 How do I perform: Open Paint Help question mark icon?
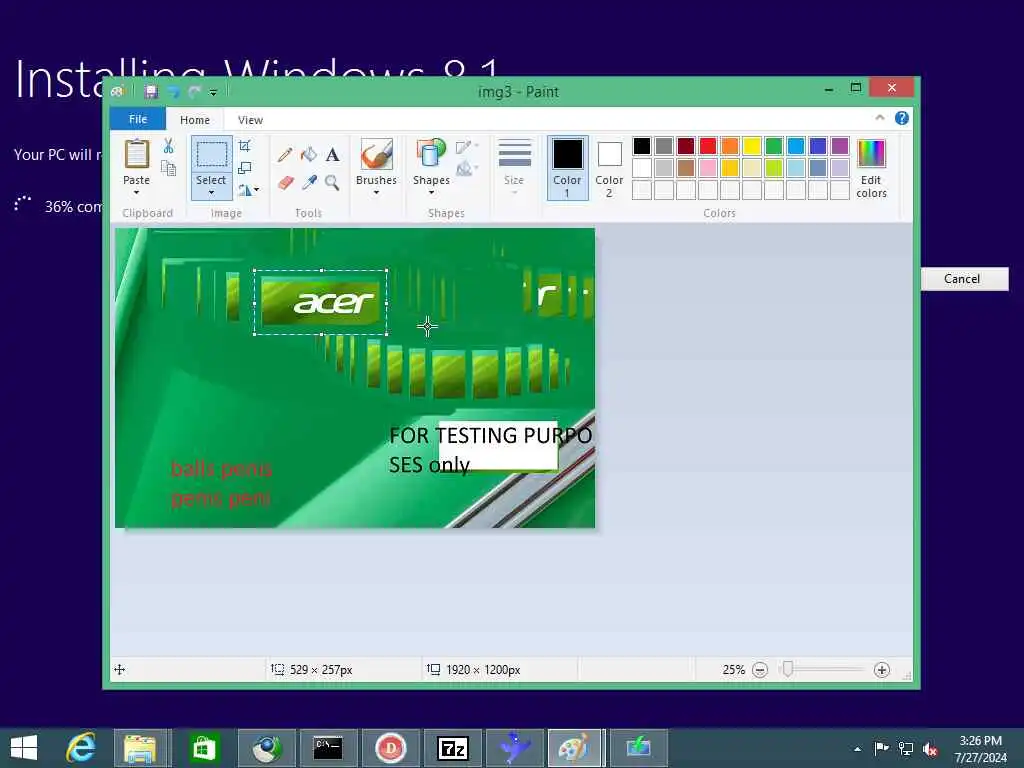tap(902, 118)
